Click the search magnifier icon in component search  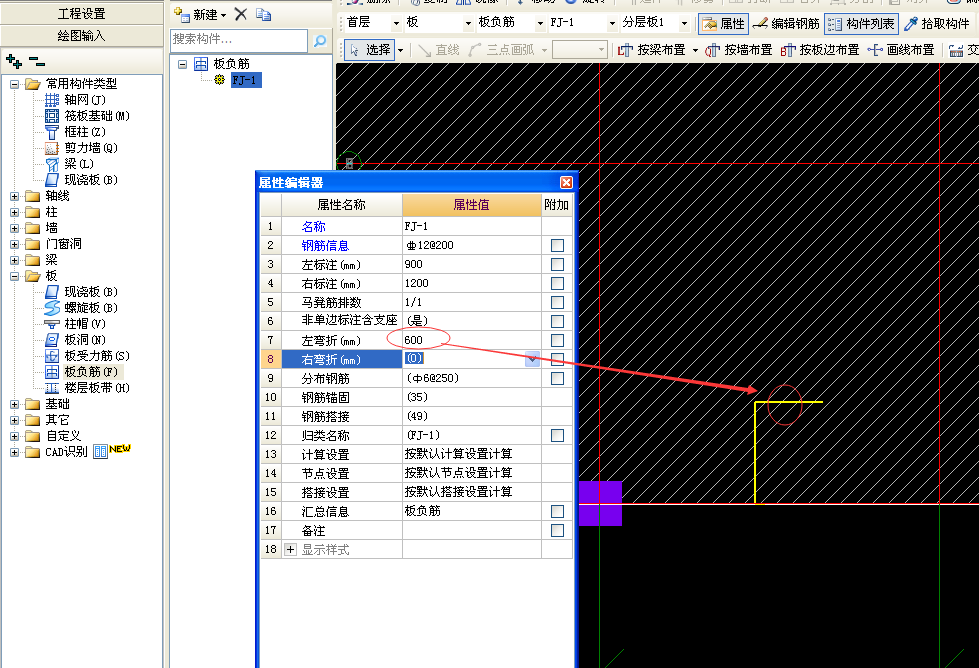[x=320, y=40]
